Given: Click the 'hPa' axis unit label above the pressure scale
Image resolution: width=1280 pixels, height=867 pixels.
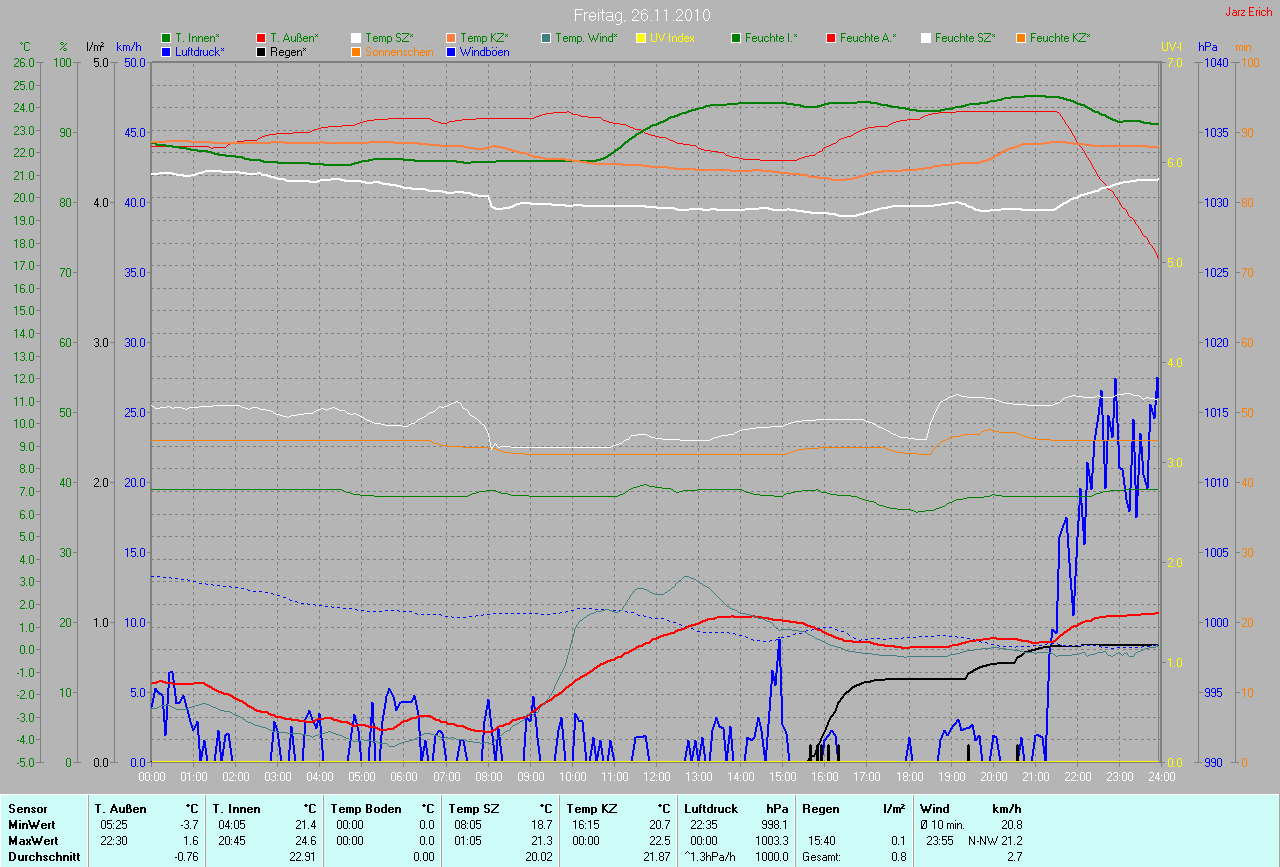Looking at the screenshot, I should (x=1208, y=47).
